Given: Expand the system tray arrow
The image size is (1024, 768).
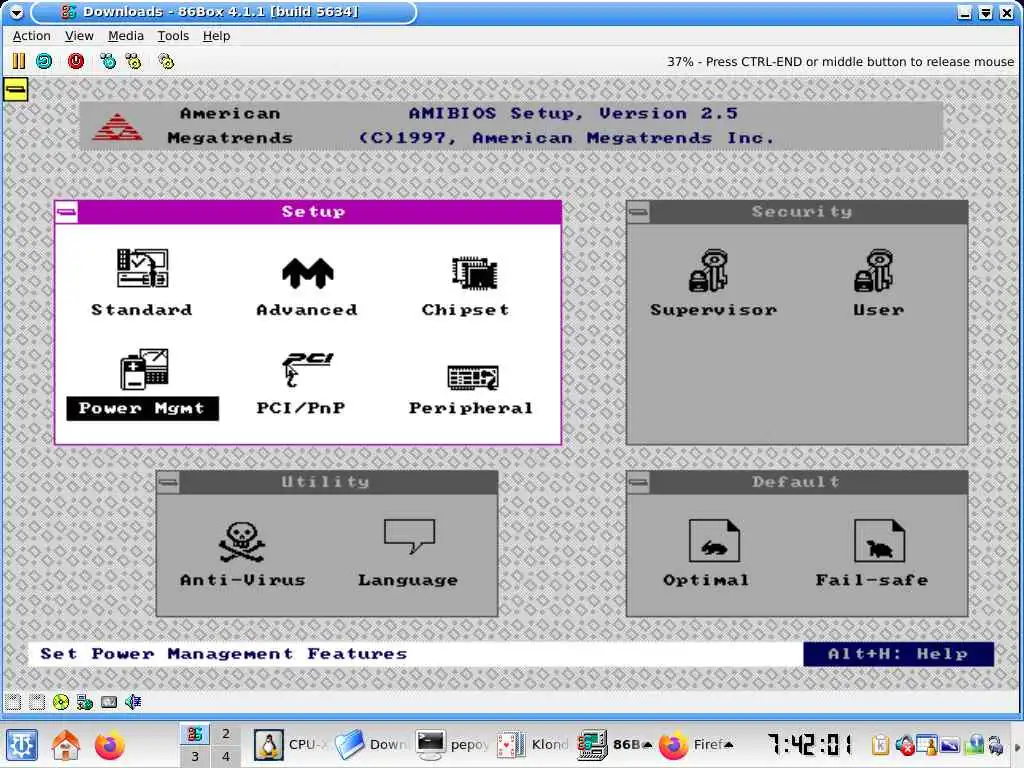Looking at the screenshot, I should (x=1017, y=746).
